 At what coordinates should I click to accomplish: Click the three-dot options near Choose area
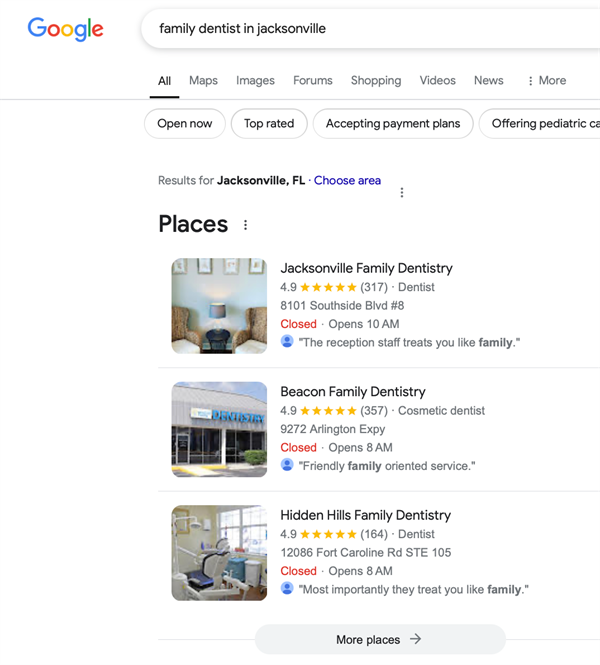[402, 192]
